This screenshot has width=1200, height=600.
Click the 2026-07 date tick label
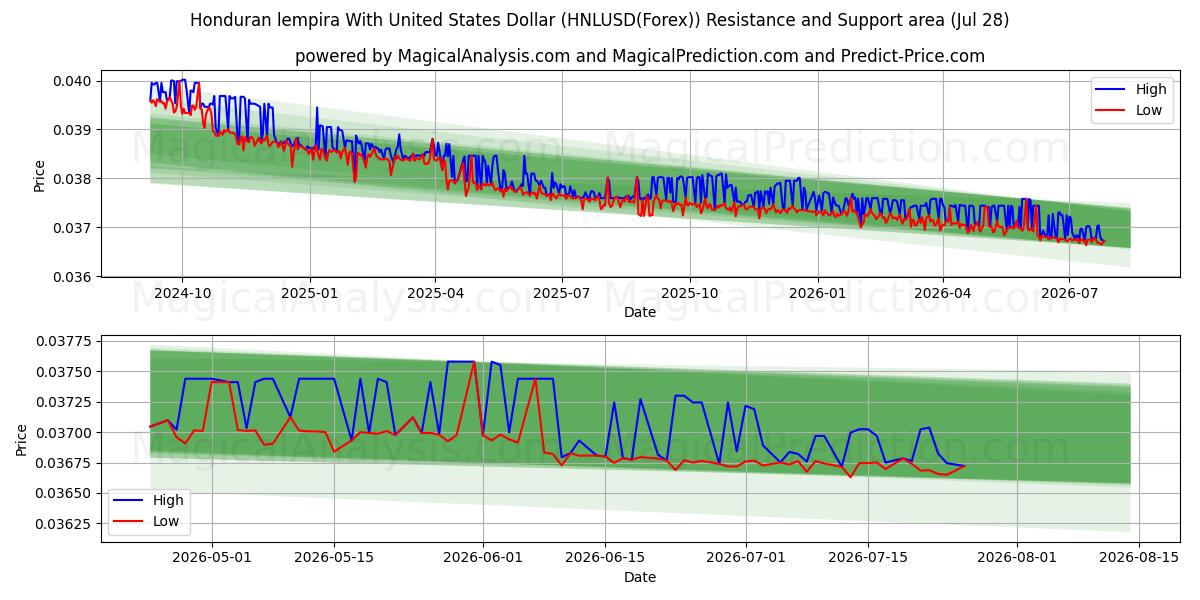point(1068,294)
